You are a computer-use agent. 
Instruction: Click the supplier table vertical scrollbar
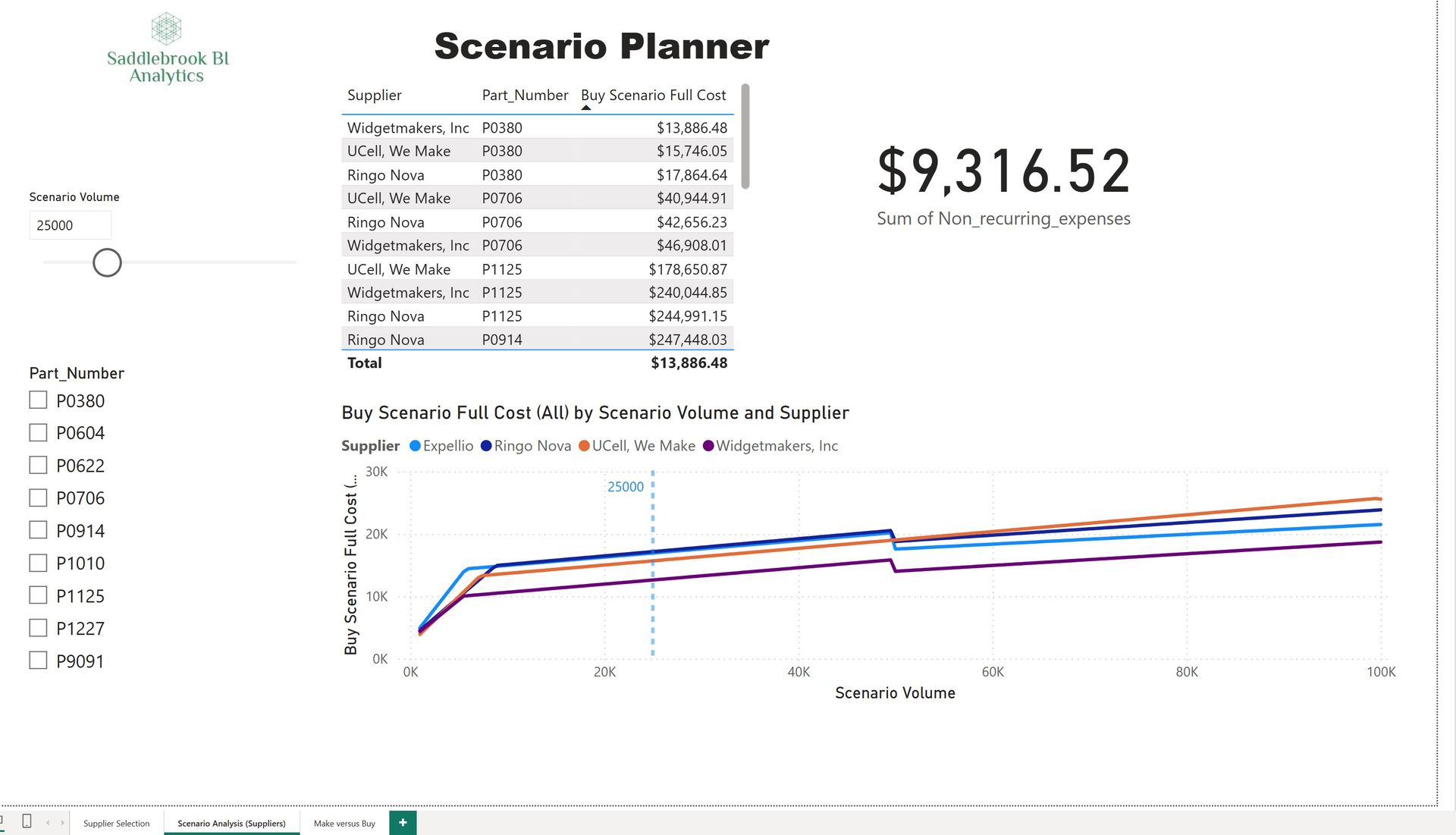point(745,137)
